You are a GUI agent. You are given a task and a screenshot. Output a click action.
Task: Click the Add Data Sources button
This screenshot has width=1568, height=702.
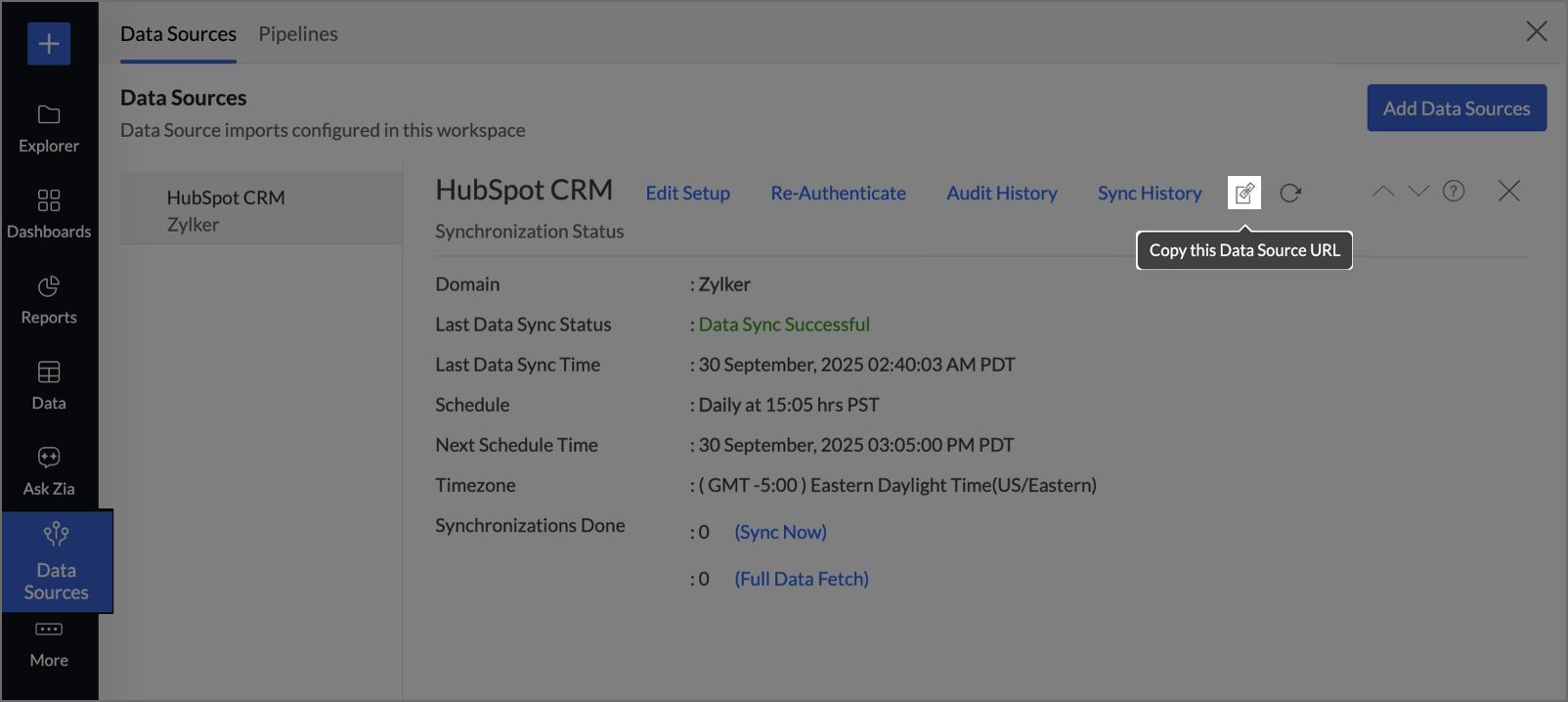[x=1456, y=109]
